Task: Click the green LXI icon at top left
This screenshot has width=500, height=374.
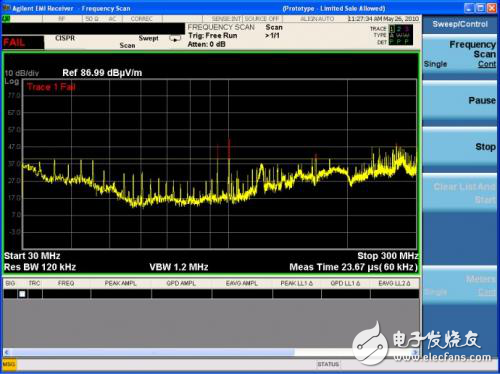Action: click(x=6, y=19)
